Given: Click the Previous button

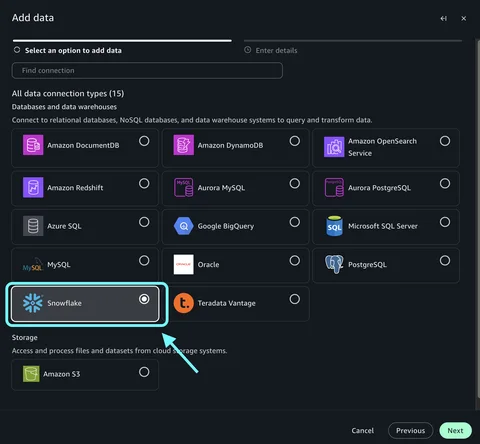Looking at the screenshot, I should click(x=410, y=431).
